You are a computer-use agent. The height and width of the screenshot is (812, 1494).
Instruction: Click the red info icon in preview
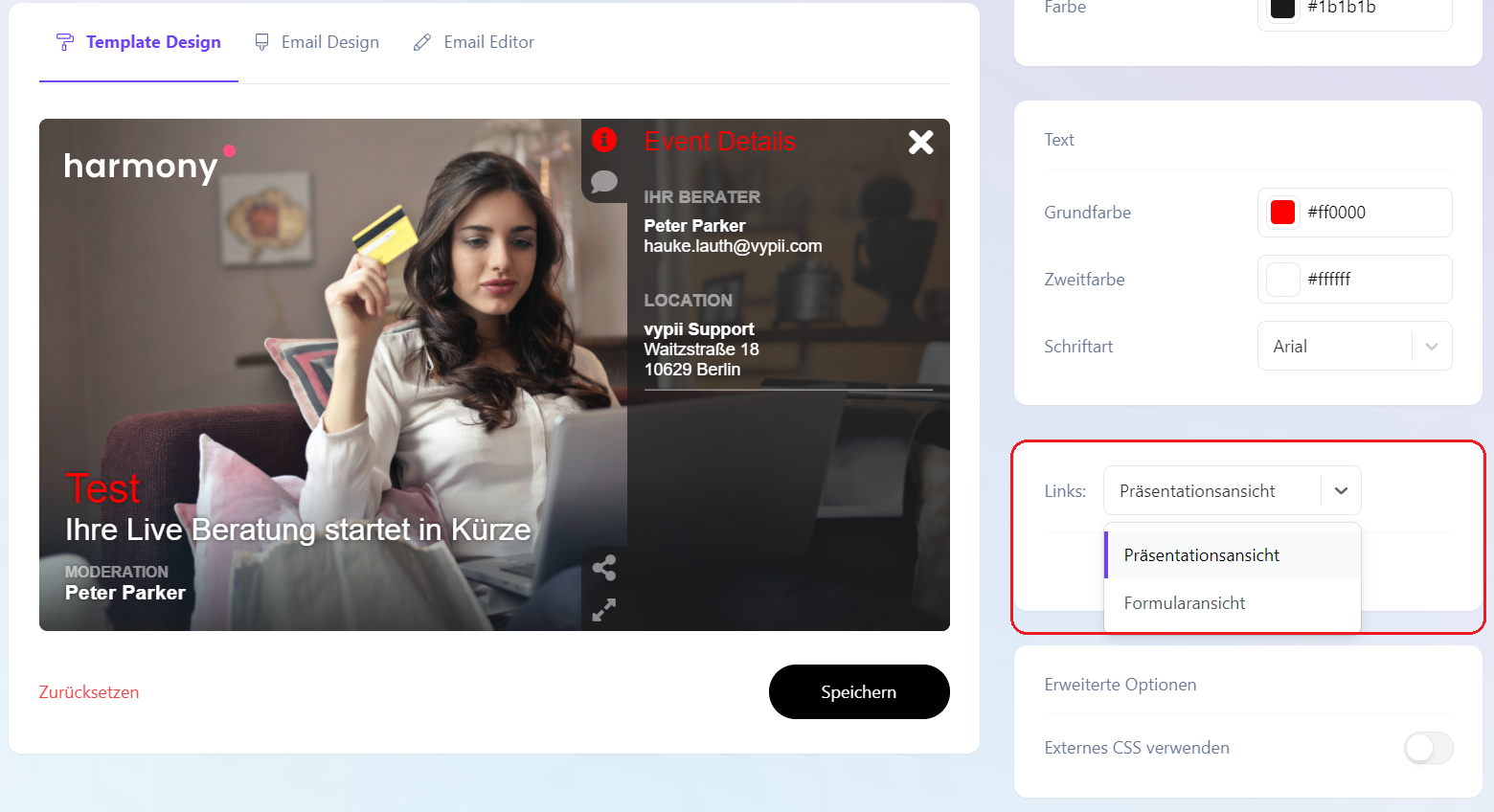604,140
